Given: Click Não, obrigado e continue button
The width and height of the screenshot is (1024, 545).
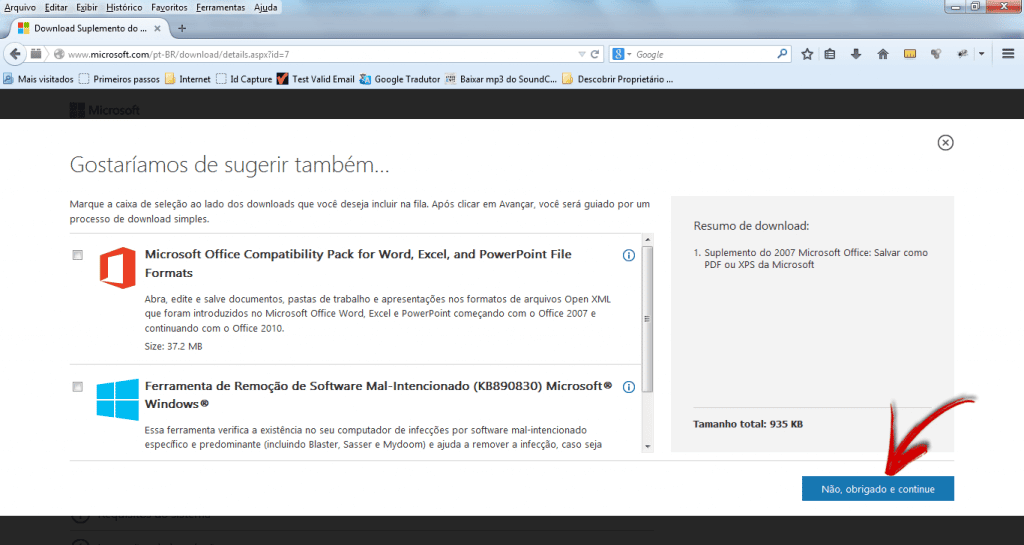Looking at the screenshot, I should (878, 489).
